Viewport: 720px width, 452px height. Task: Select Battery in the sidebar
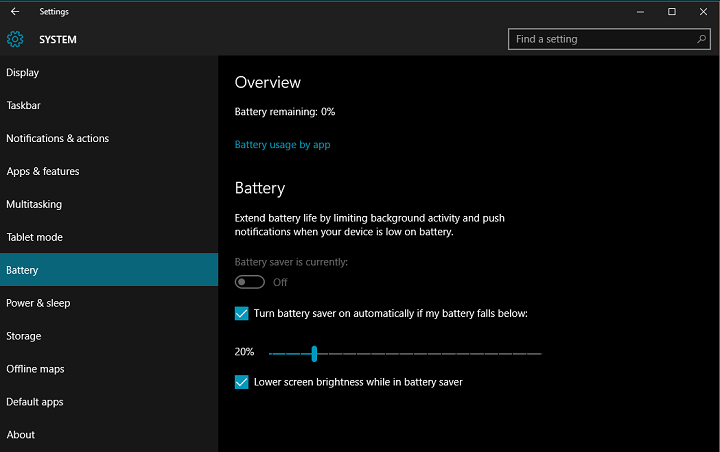coord(109,270)
